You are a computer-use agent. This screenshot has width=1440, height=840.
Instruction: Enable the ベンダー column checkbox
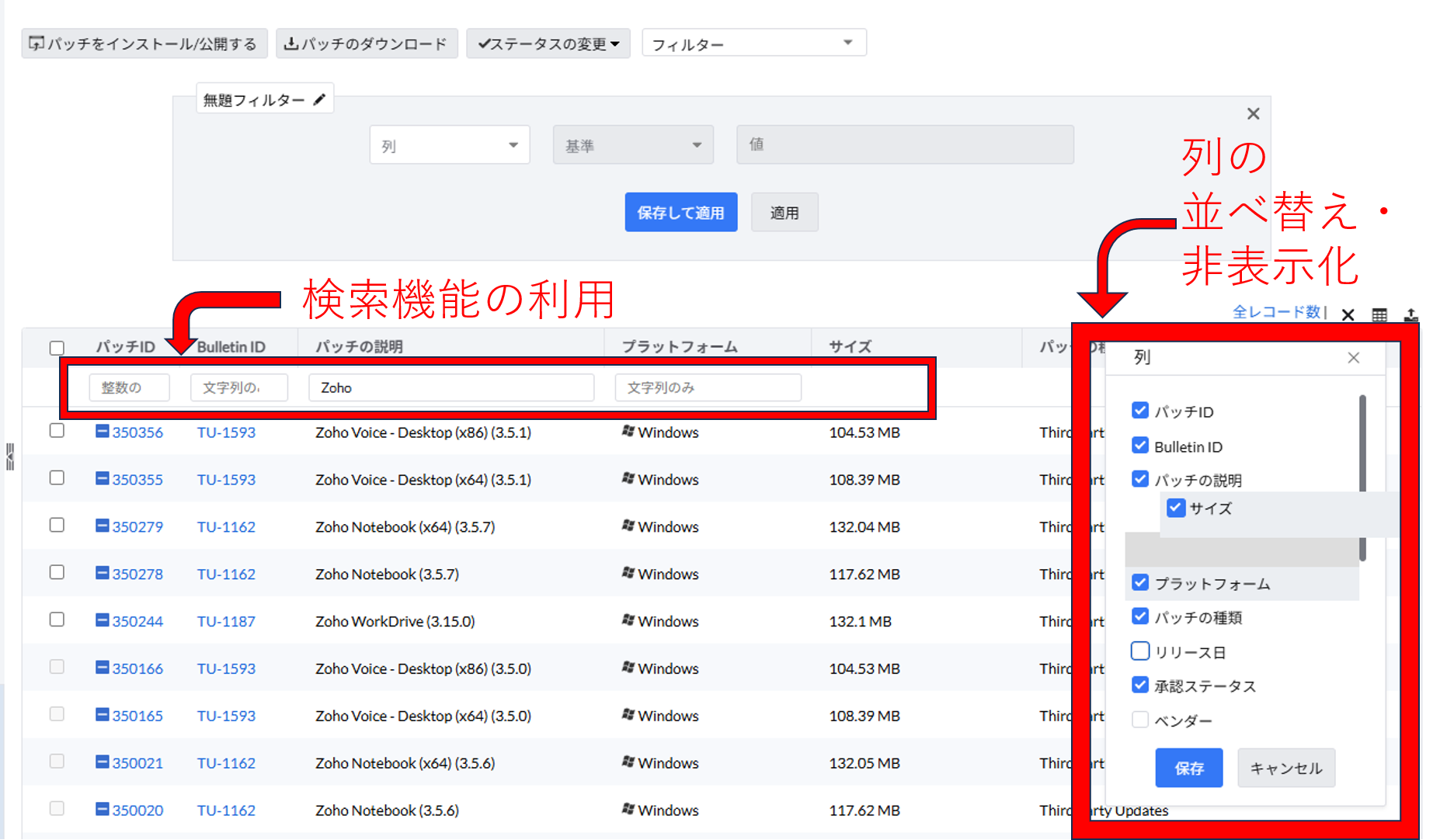[x=1140, y=720]
